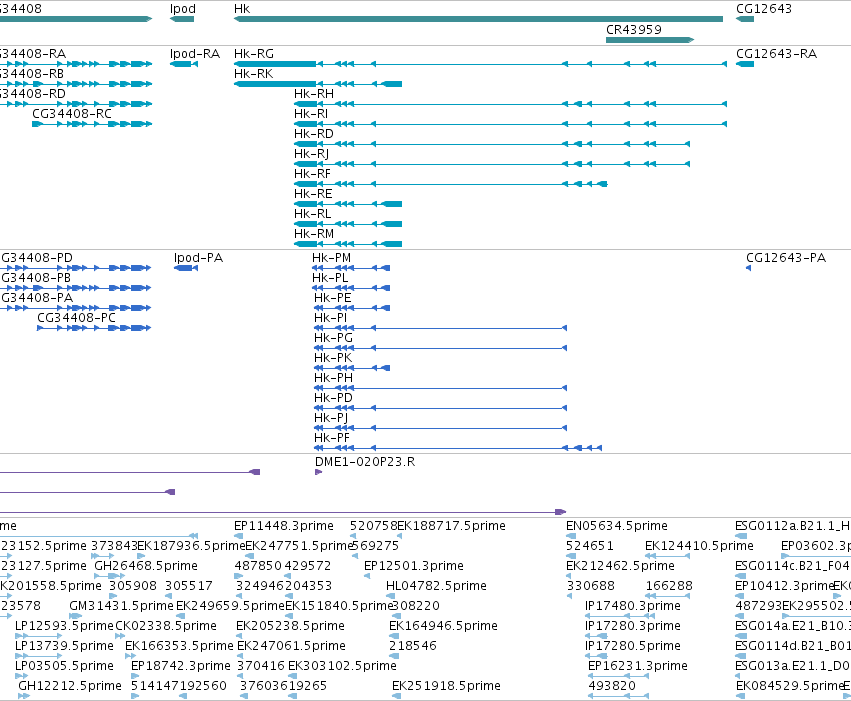The image size is (851, 701).
Task: Select the small purple DME1-020P23.R feature glyph
Action: pos(319,472)
